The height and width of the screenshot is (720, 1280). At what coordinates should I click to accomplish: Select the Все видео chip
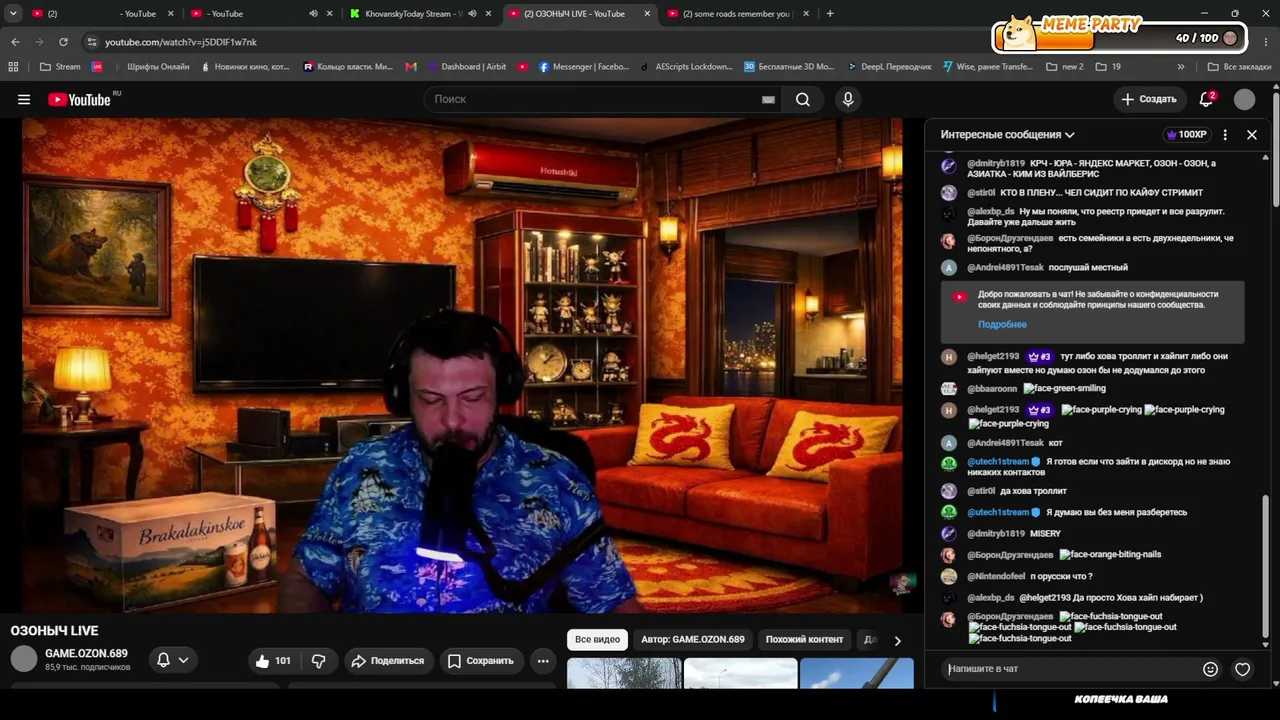(x=597, y=639)
